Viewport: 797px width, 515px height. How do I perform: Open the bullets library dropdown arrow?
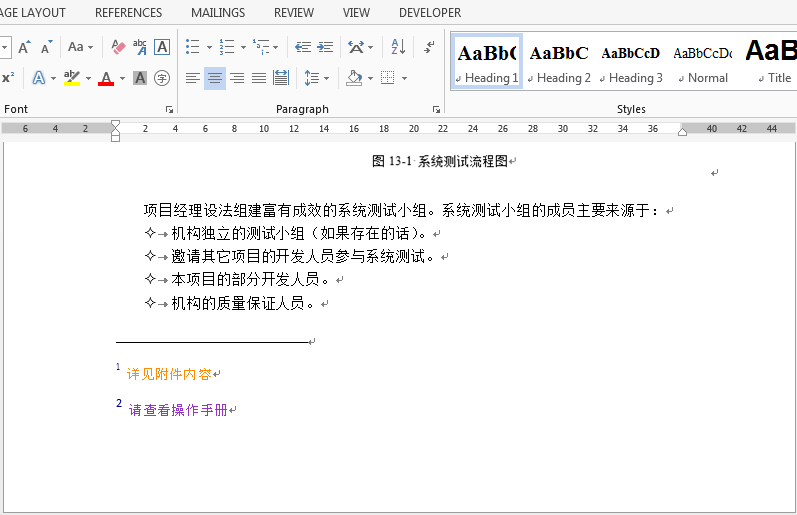pyautogui.click(x=209, y=48)
